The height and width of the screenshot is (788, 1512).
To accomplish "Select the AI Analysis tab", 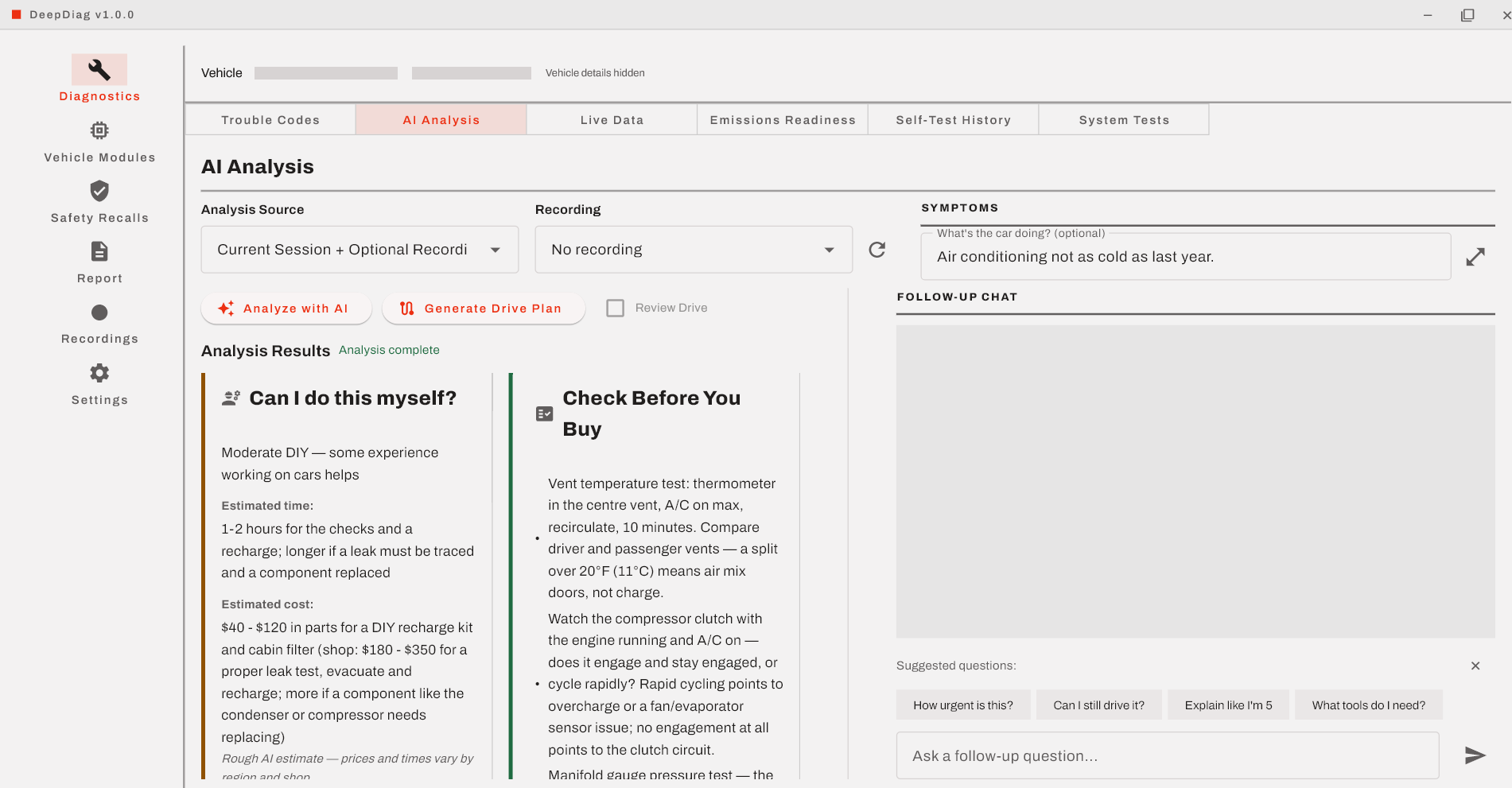I will pyautogui.click(x=441, y=120).
